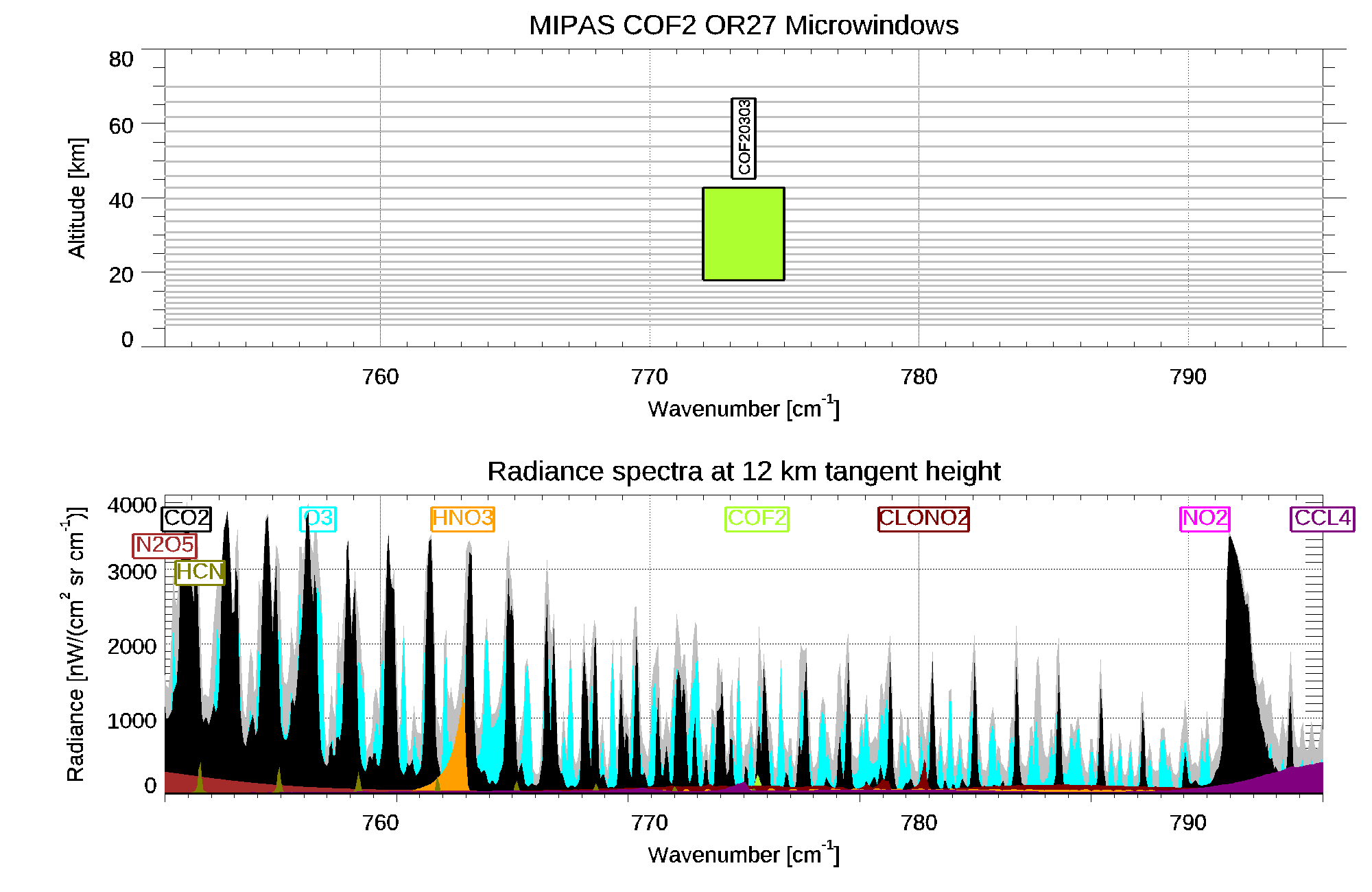Click the 60 altitude tick label
The height and width of the screenshot is (892, 1372).
pyautogui.click(x=121, y=126)
